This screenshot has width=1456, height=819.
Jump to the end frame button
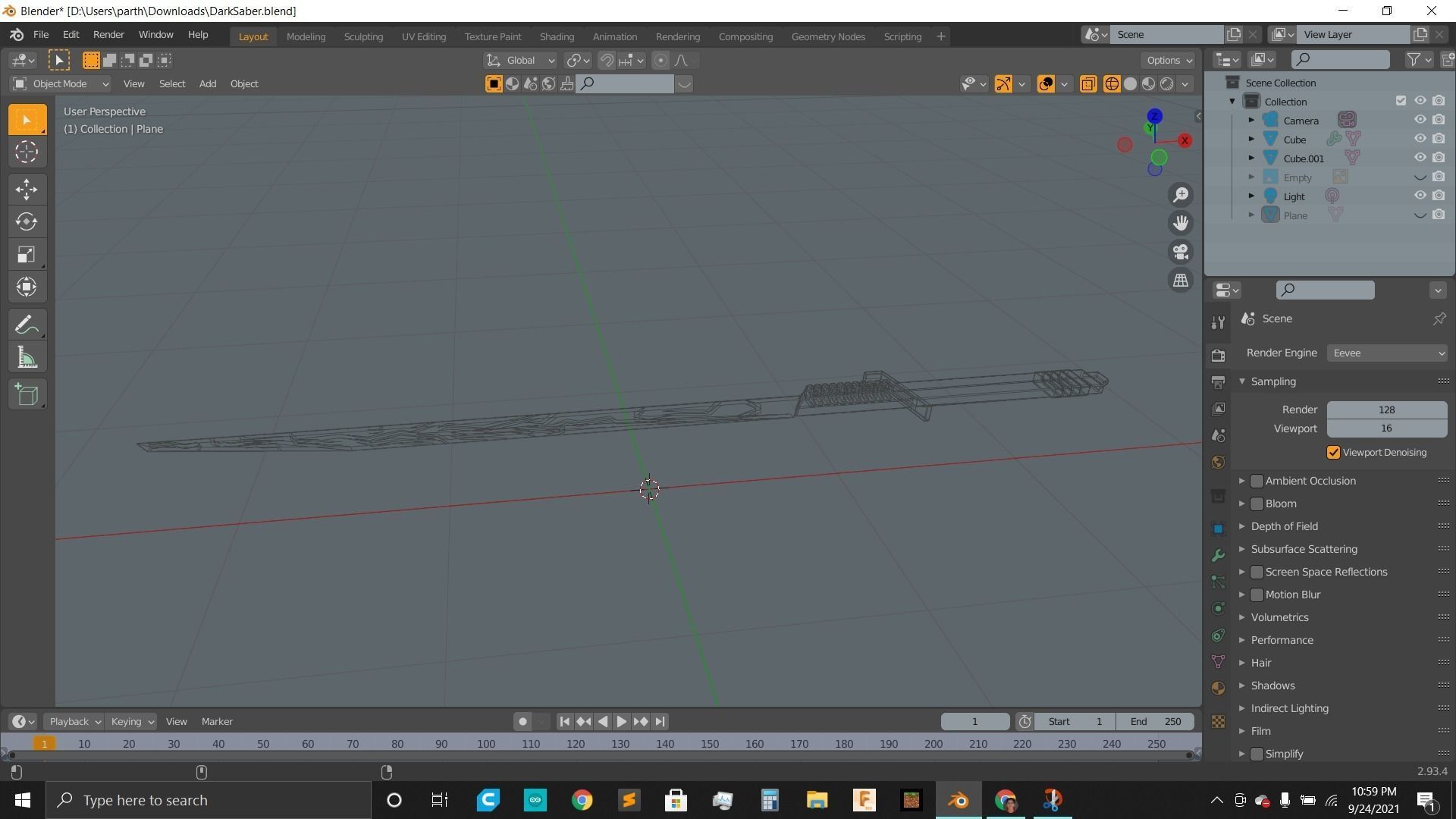(661, 722)
